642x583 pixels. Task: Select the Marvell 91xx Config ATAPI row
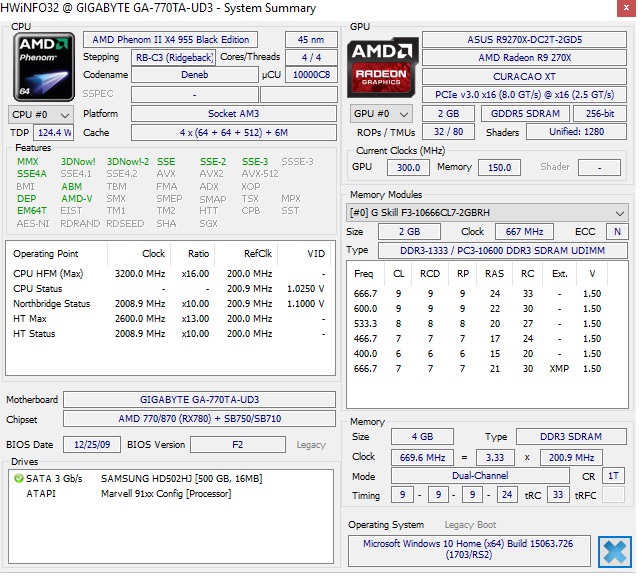[170, 493]
